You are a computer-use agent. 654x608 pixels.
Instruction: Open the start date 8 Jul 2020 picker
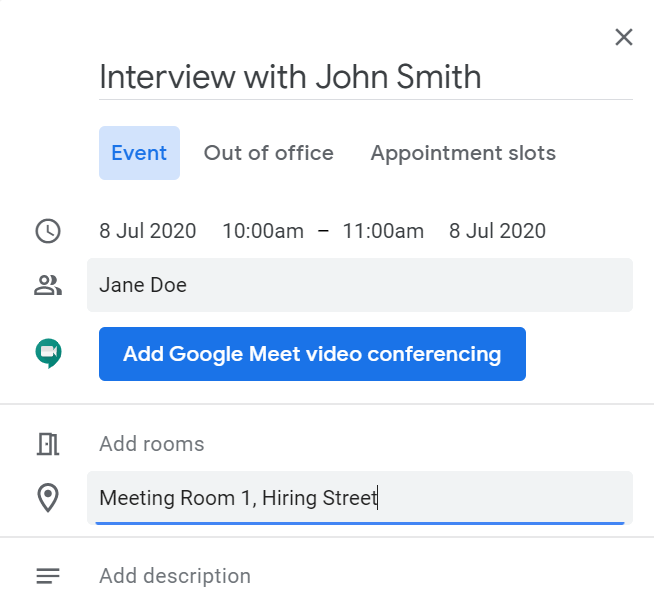pos(148,231)
